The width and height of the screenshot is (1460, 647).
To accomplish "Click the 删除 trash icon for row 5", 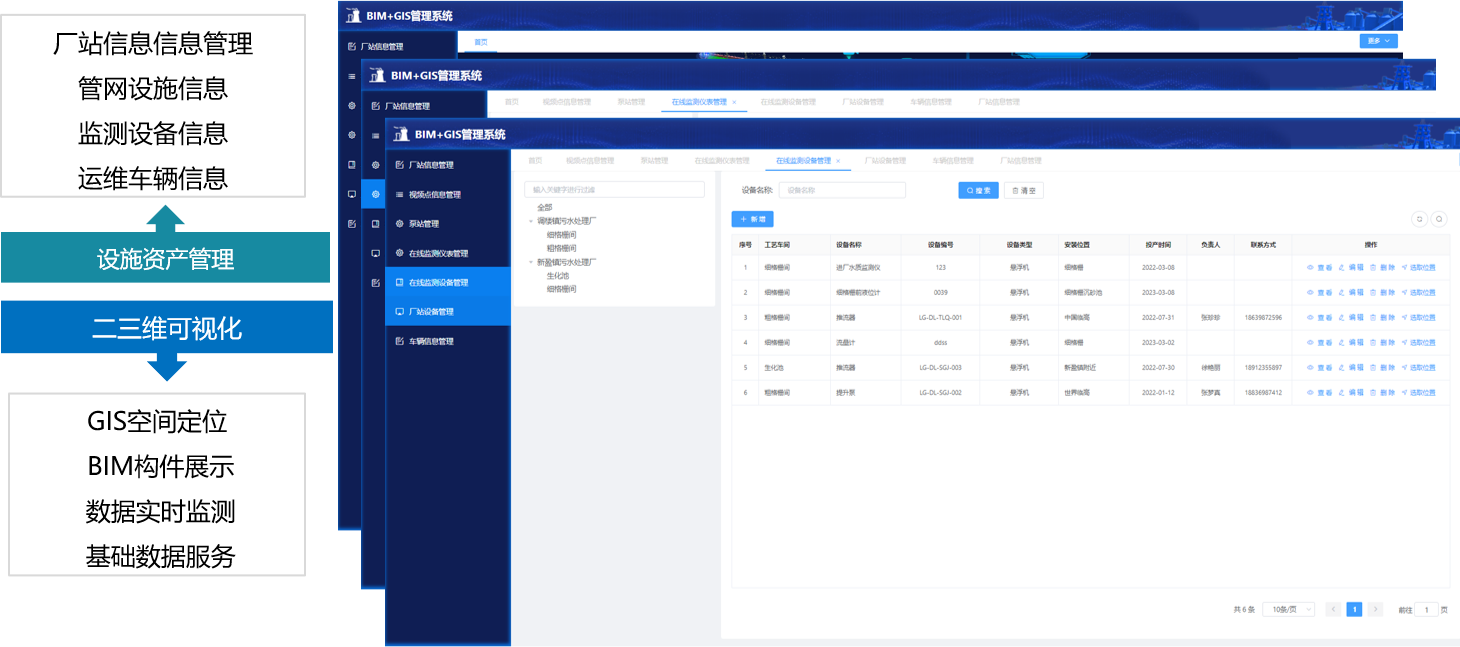I will coord(1373,368).
